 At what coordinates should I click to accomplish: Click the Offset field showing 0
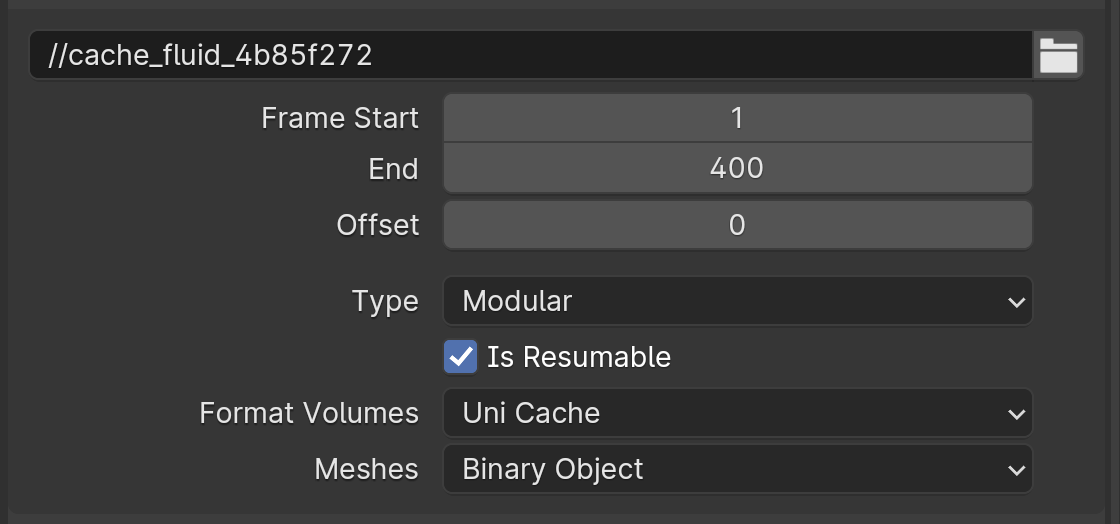(738, 225)
